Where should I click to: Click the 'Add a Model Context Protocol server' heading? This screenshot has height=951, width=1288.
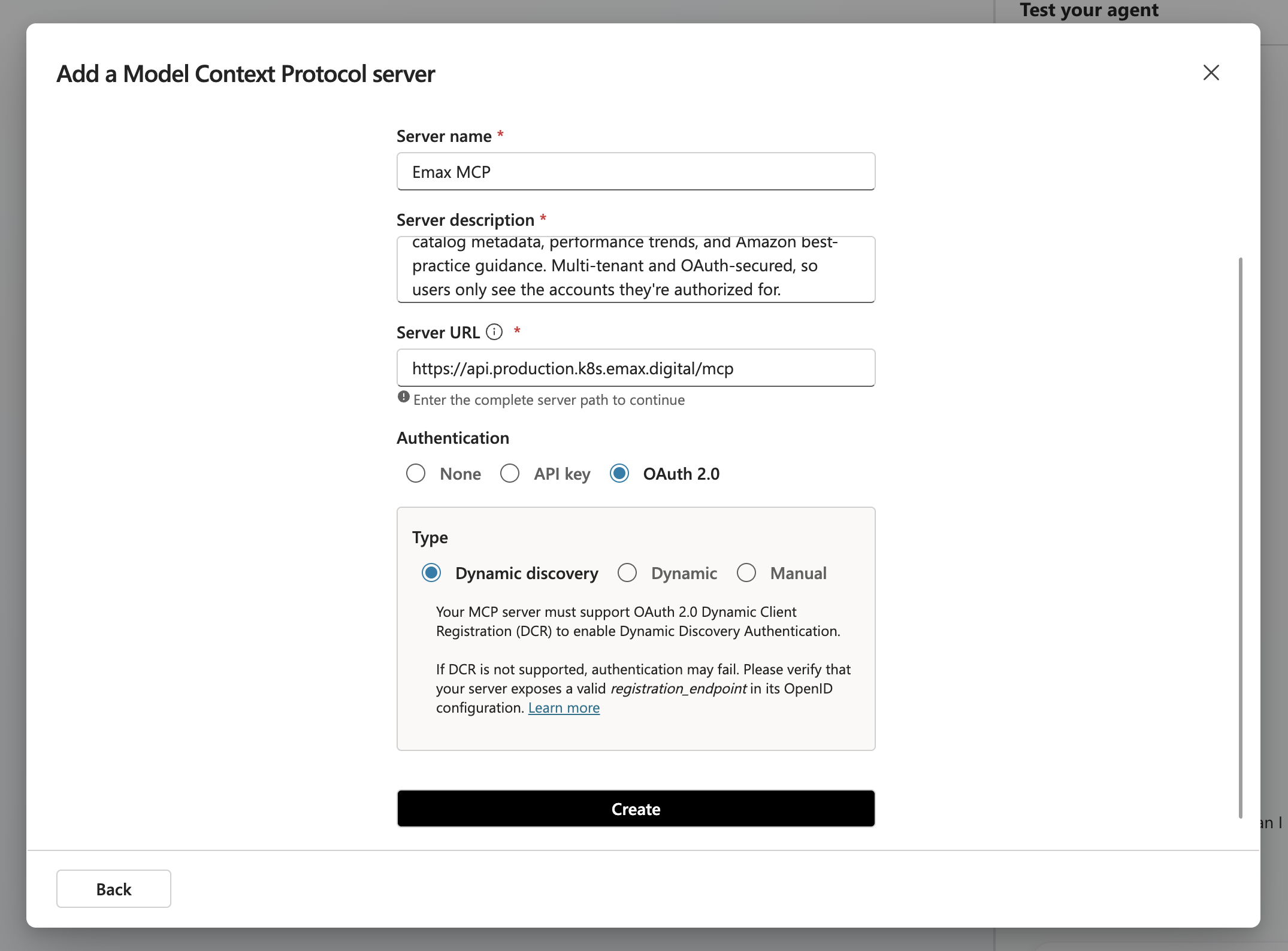coord(246,74)
